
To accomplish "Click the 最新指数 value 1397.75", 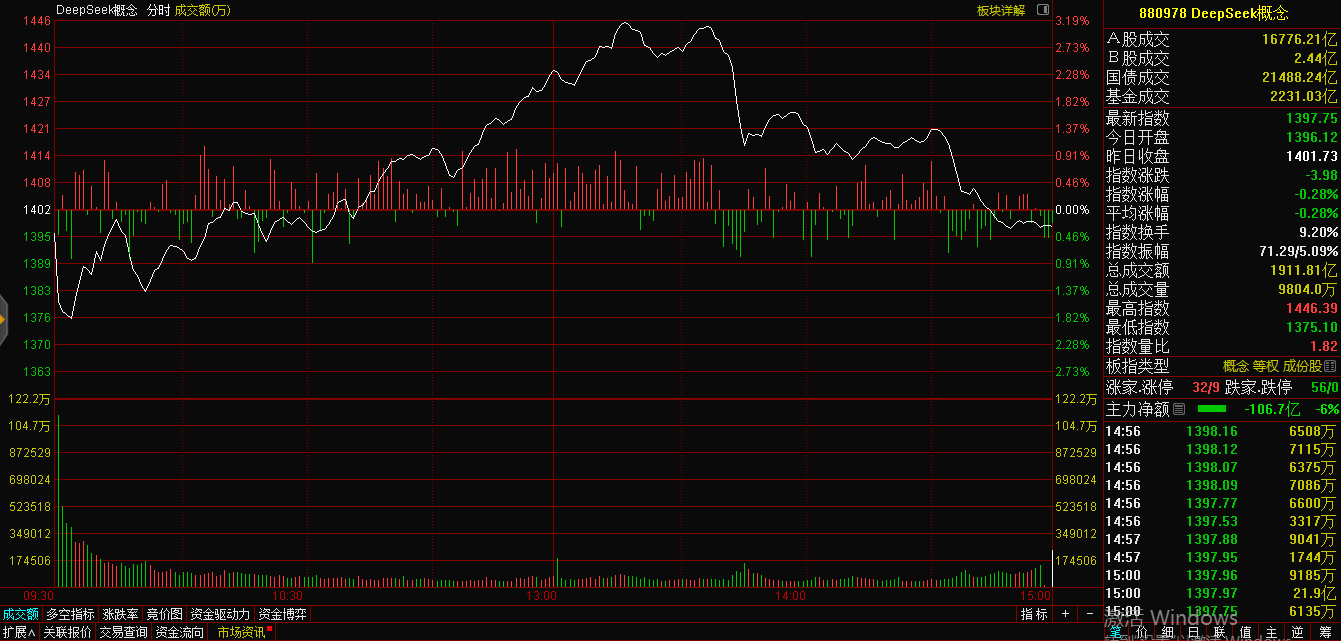I will click(1312, 118).
